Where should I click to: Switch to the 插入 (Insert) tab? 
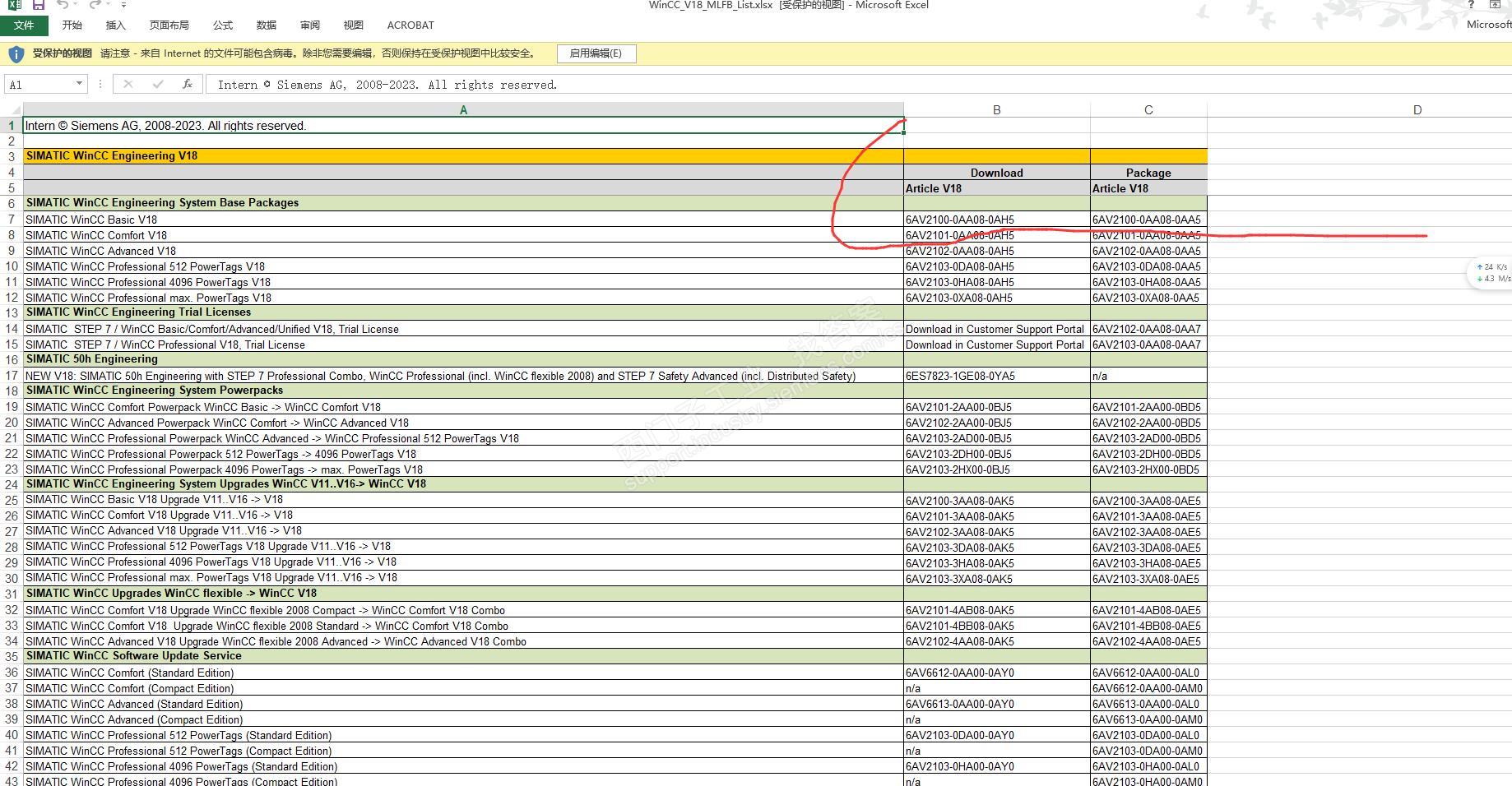116,25
